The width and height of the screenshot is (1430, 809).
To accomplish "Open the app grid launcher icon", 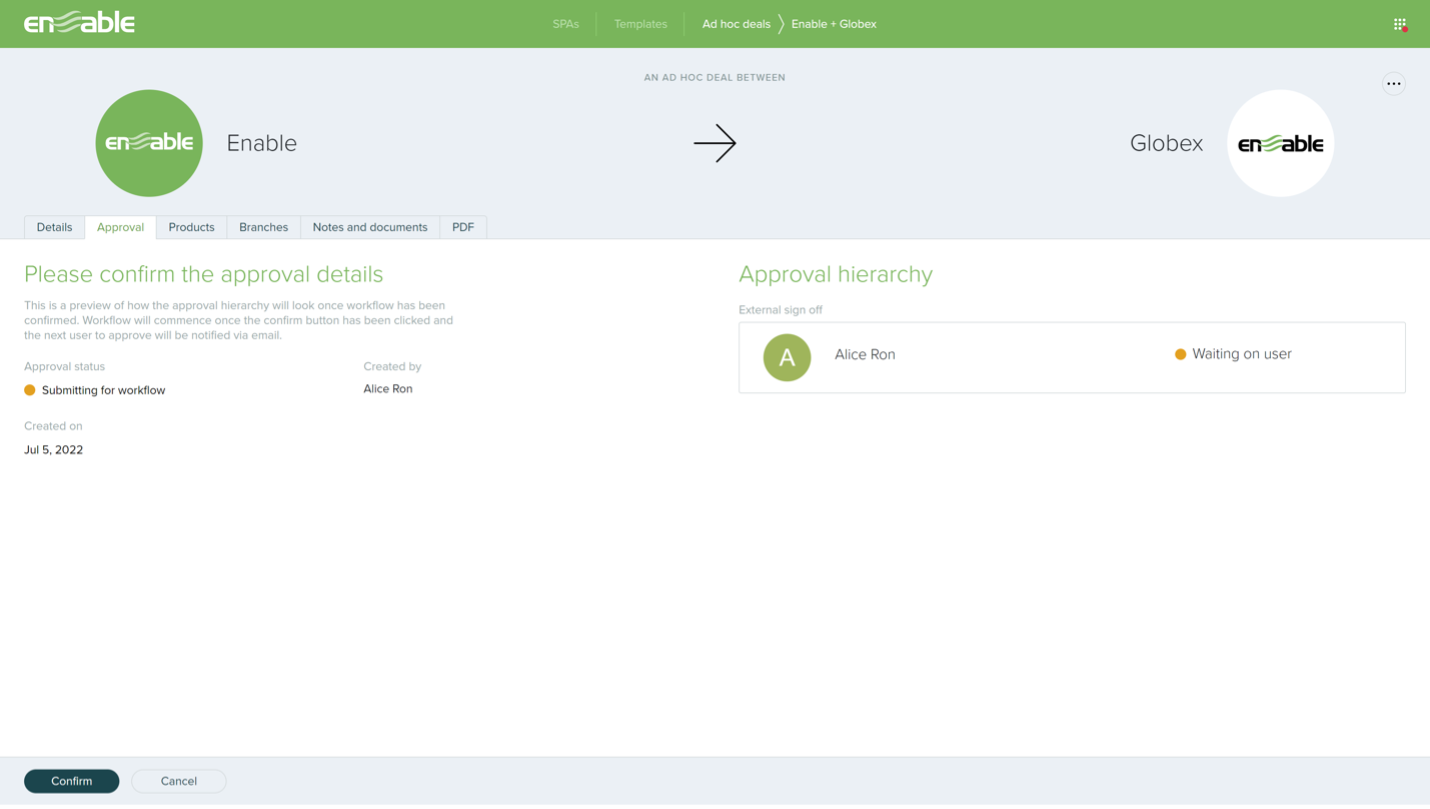I will click(1398, 23).
